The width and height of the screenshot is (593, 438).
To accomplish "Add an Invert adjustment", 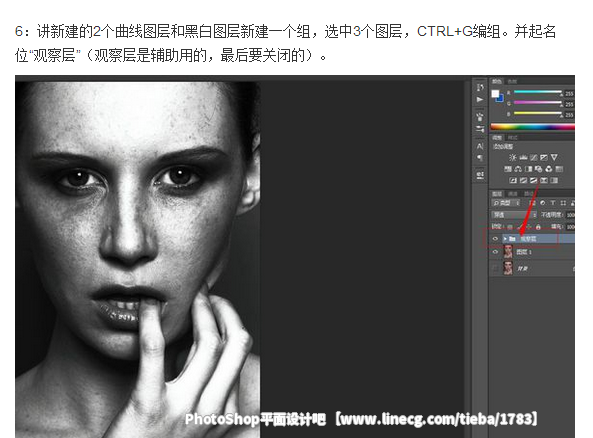I will tap(513, 180).
